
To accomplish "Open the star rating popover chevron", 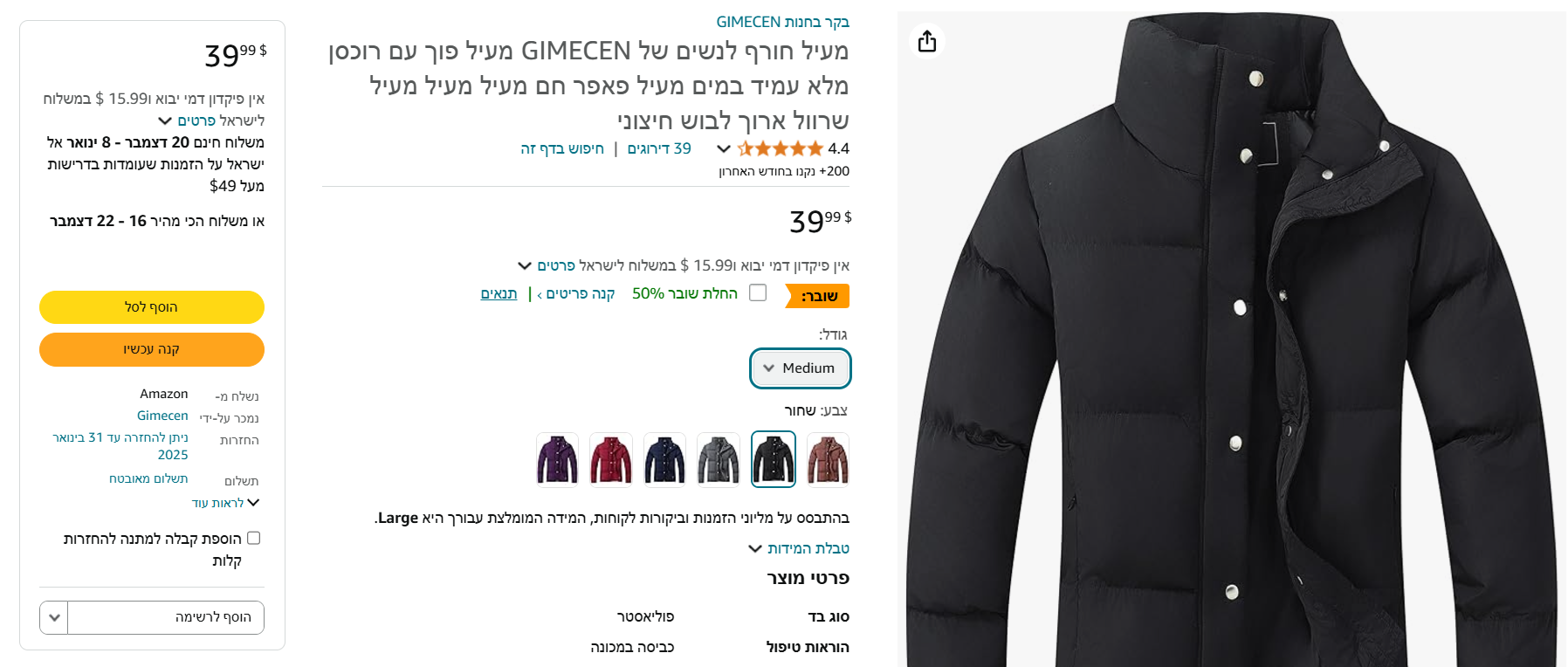I will pyautogui.click(x=724, y=148).
